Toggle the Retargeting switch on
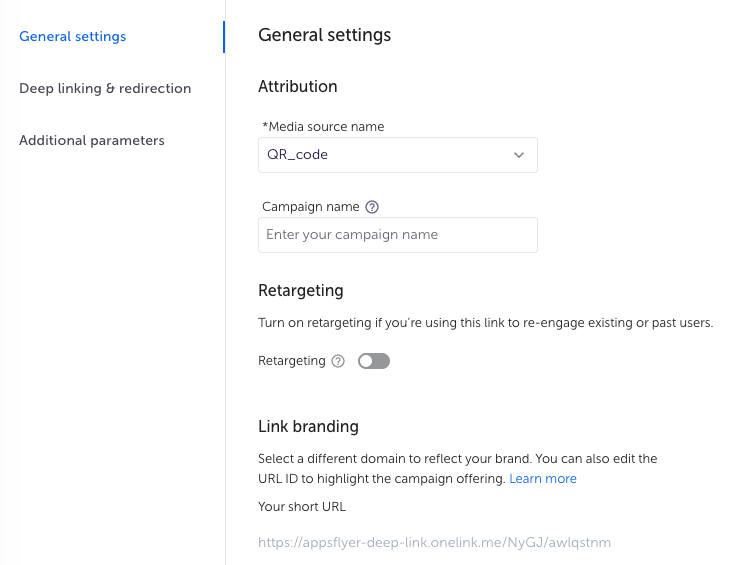 [x=374, y=361]
